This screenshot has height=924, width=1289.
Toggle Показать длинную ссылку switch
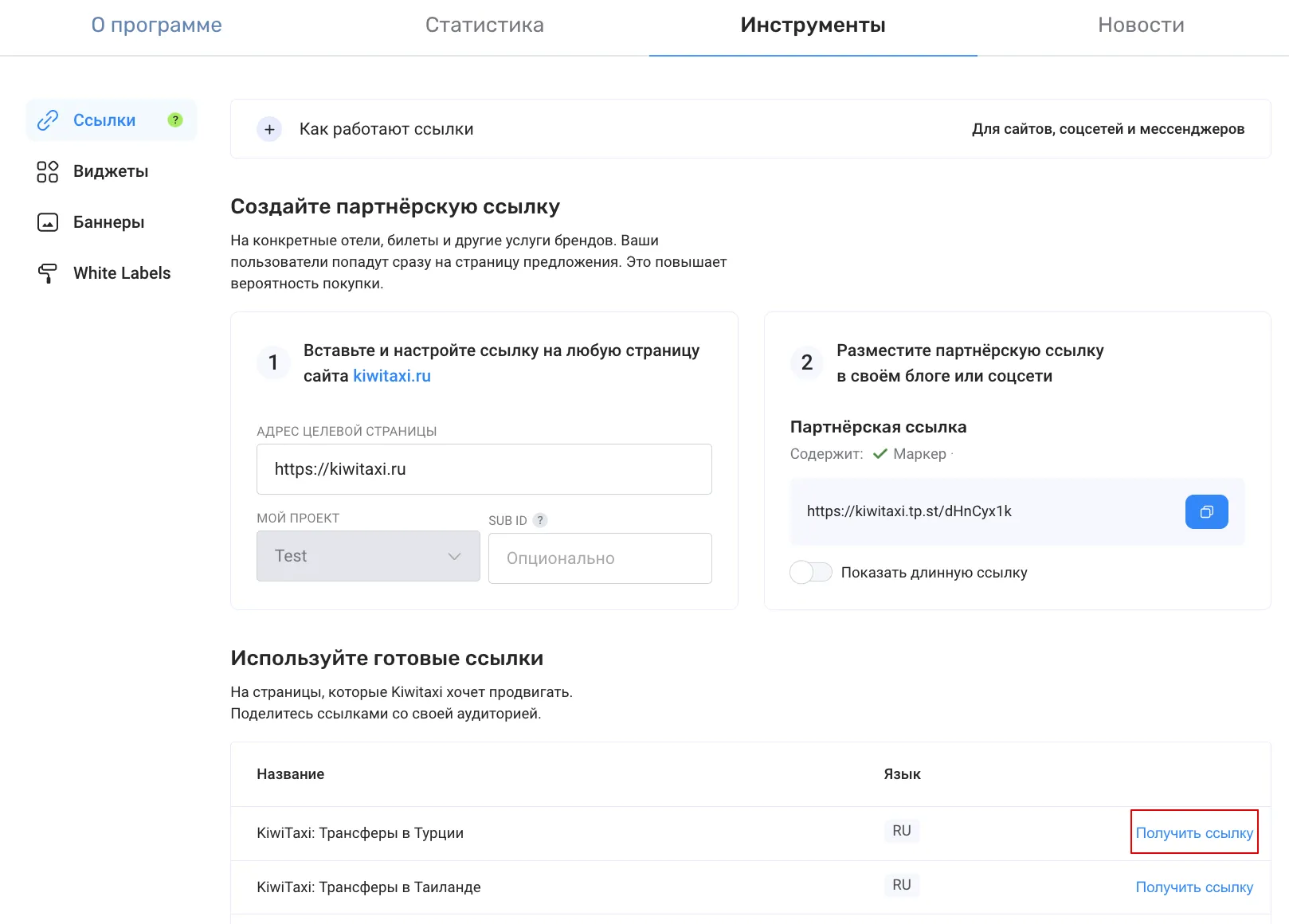[811, 572]
